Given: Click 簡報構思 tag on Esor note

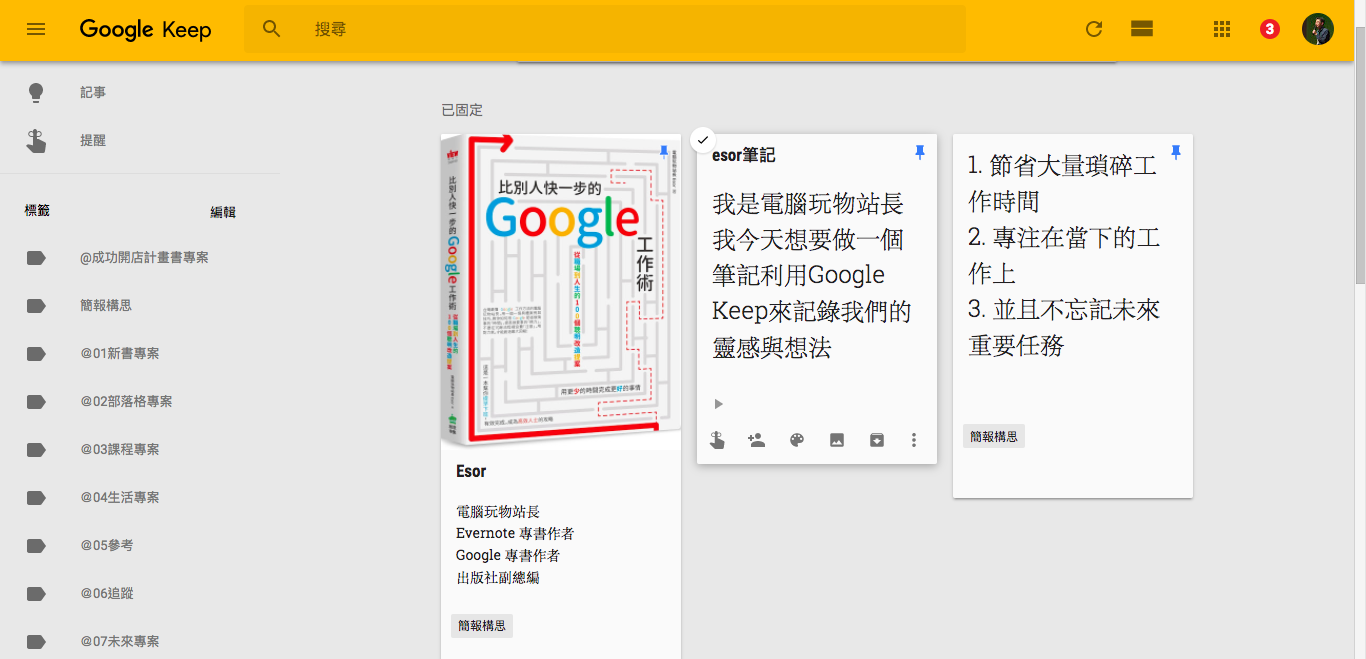Looking at the screenshot, I should pyautogui.click(x=482, y=626).
